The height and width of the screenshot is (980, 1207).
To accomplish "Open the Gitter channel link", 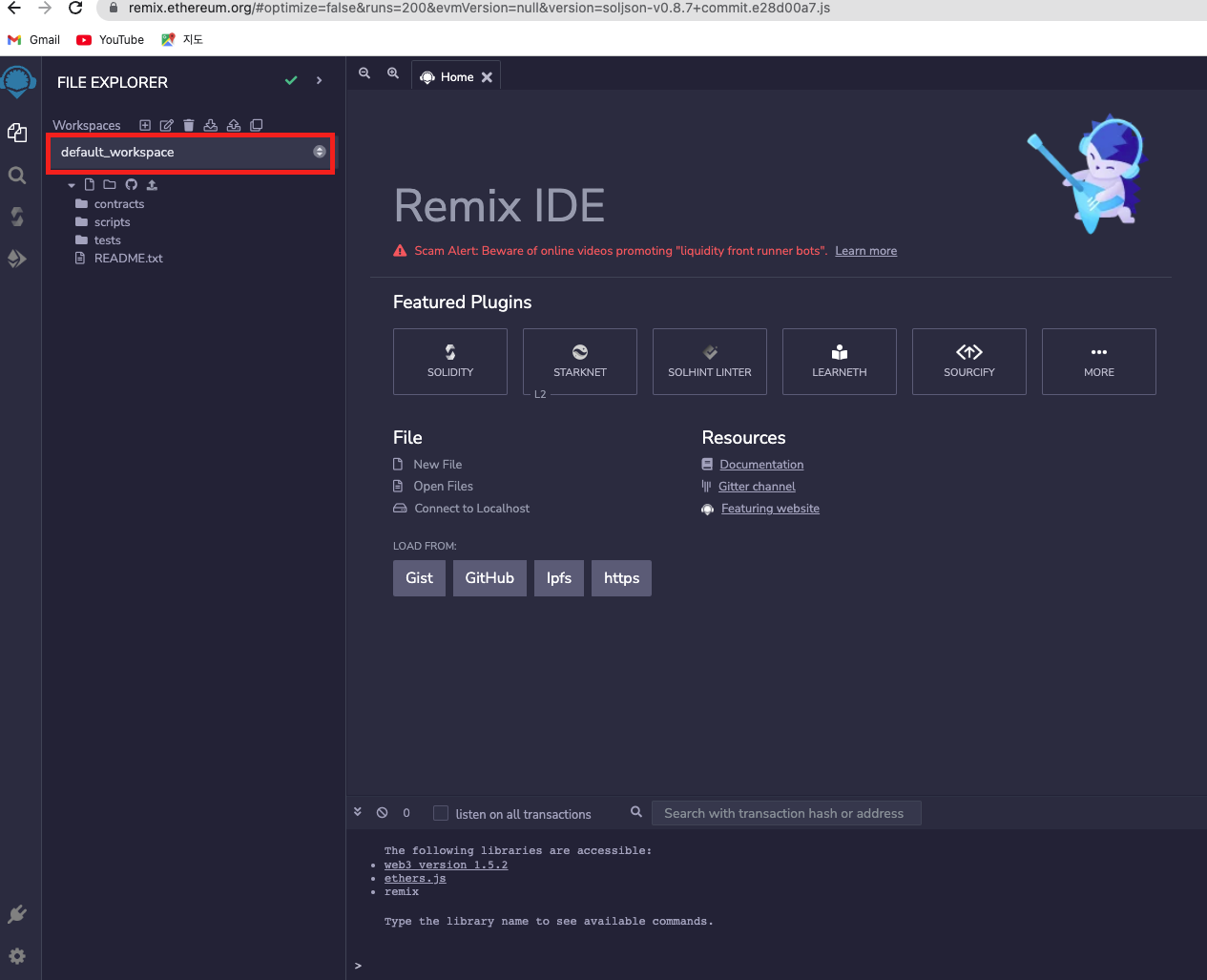I will (757, 487).
